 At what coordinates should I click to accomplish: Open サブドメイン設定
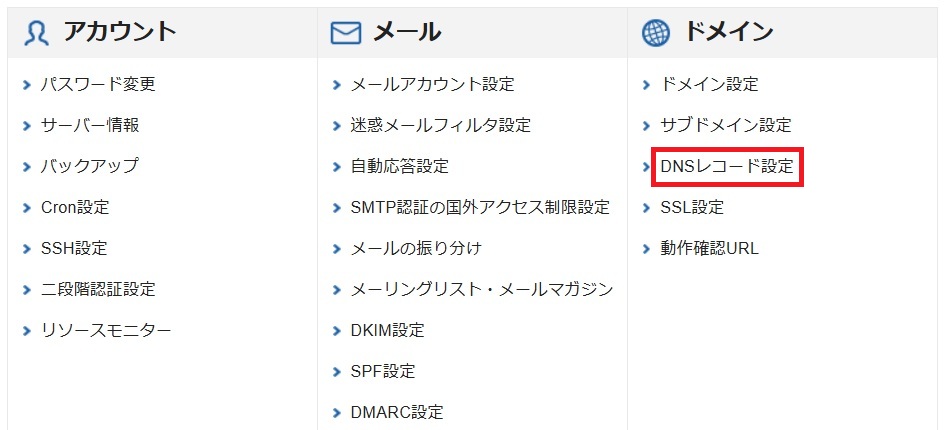click(726, 125)
